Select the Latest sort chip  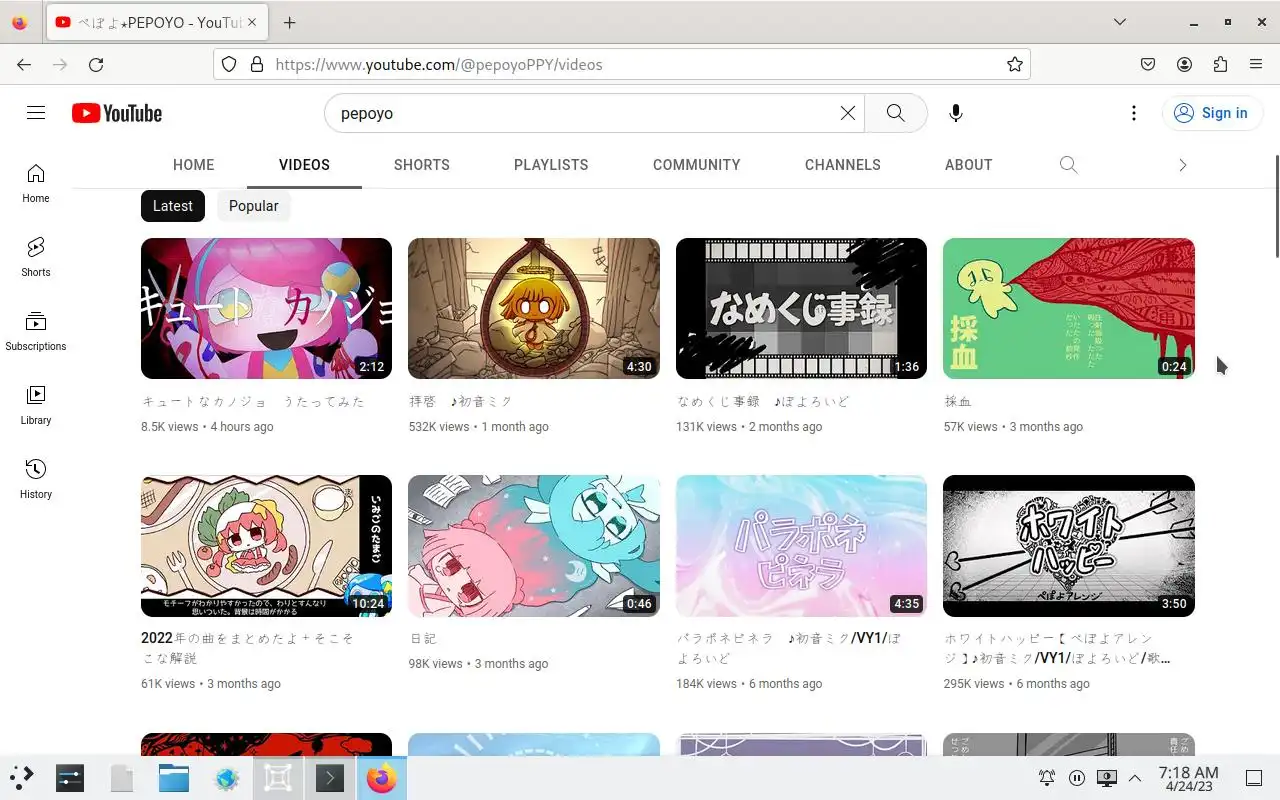[x=172, y=206]
